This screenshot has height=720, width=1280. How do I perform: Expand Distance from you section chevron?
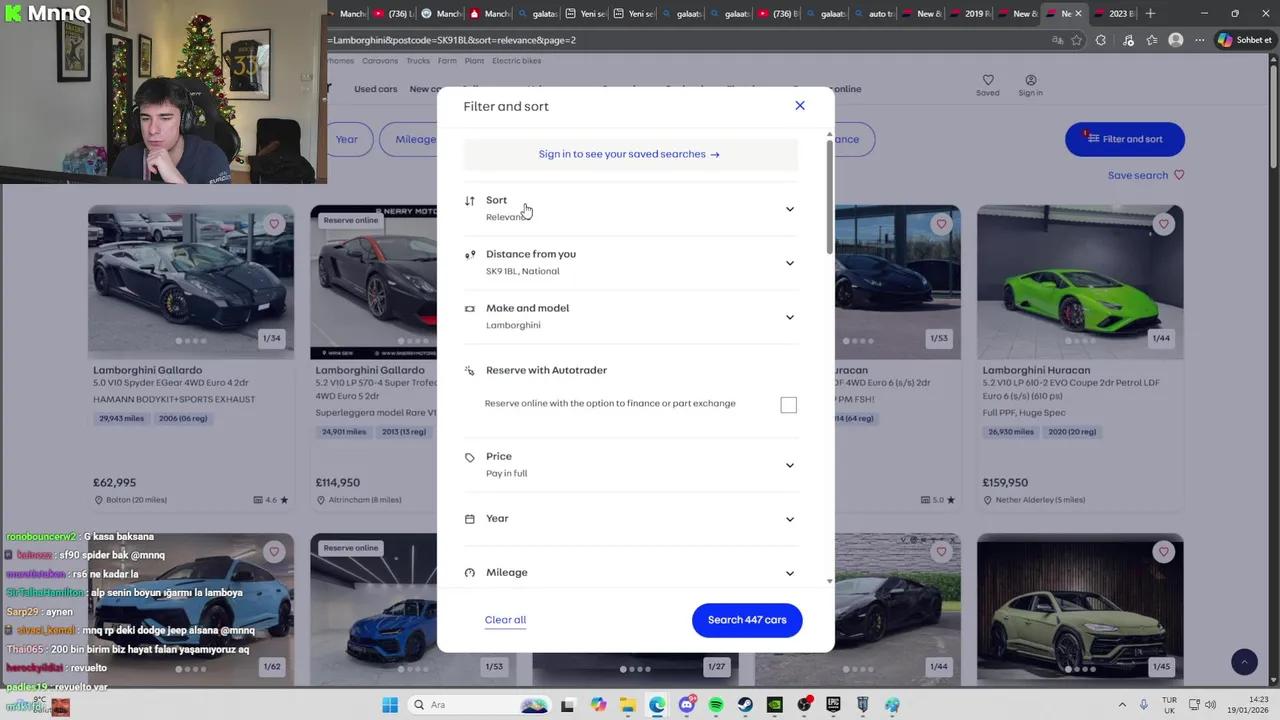point(790,263)
